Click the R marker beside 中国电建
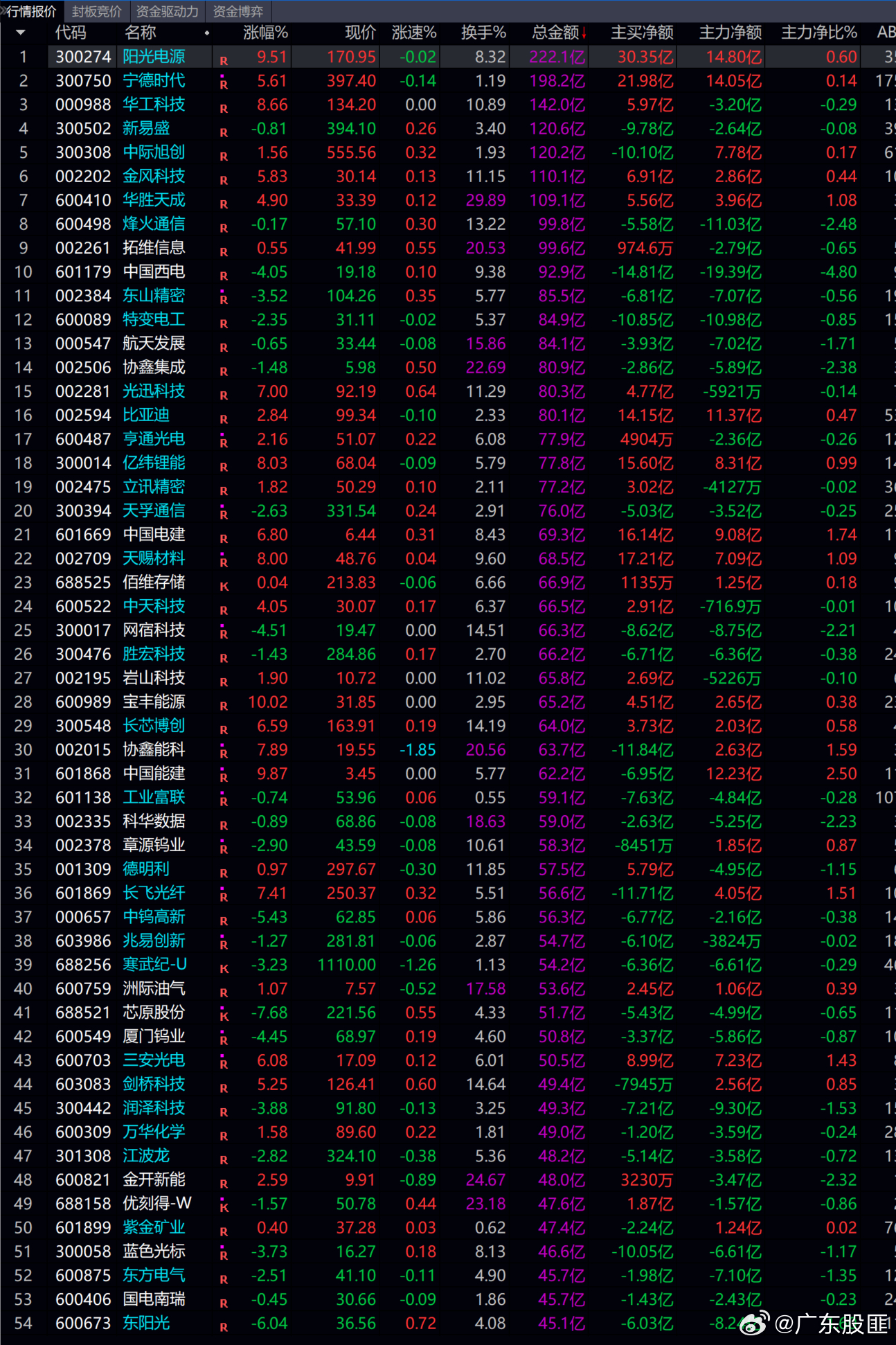896x1345 pixels. click(224, 539)
